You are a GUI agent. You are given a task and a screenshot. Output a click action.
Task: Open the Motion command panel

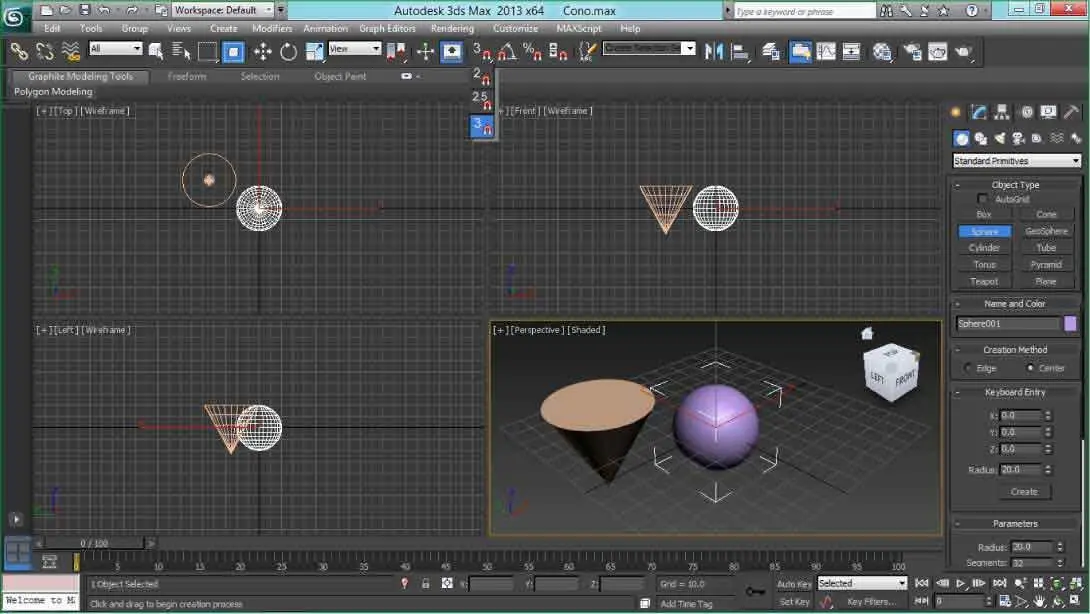tap(1027, 112)
